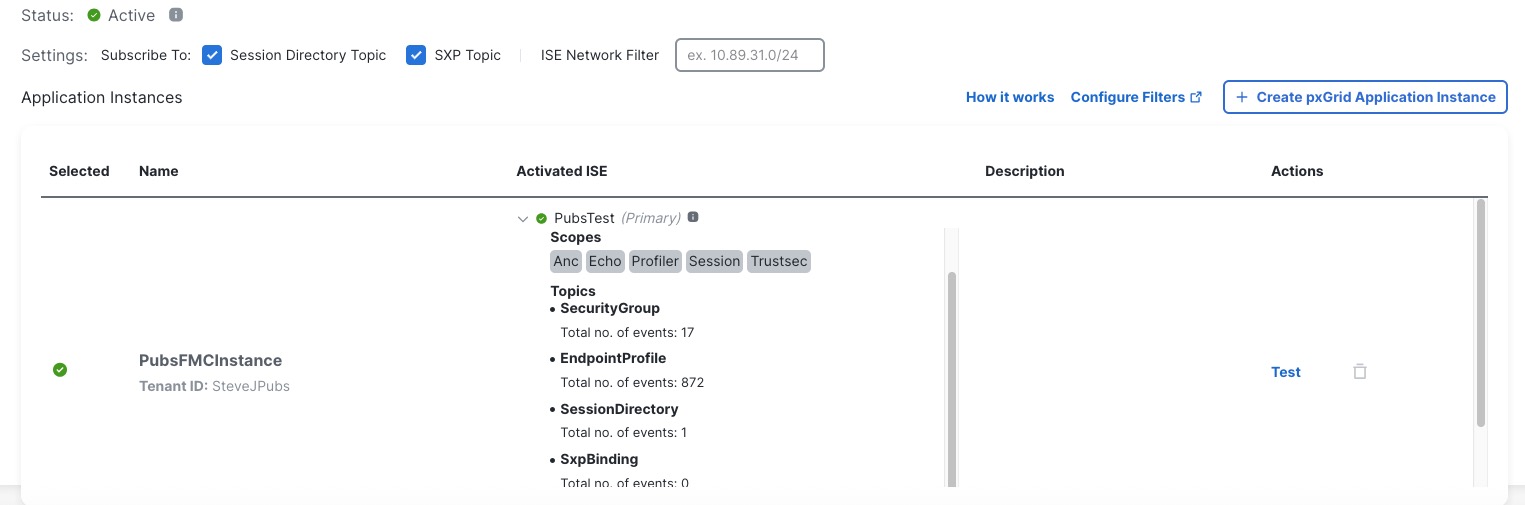Screen dimensions: 1525x505
Task: Click the info icon next to Active status
Action: [176, 15]
